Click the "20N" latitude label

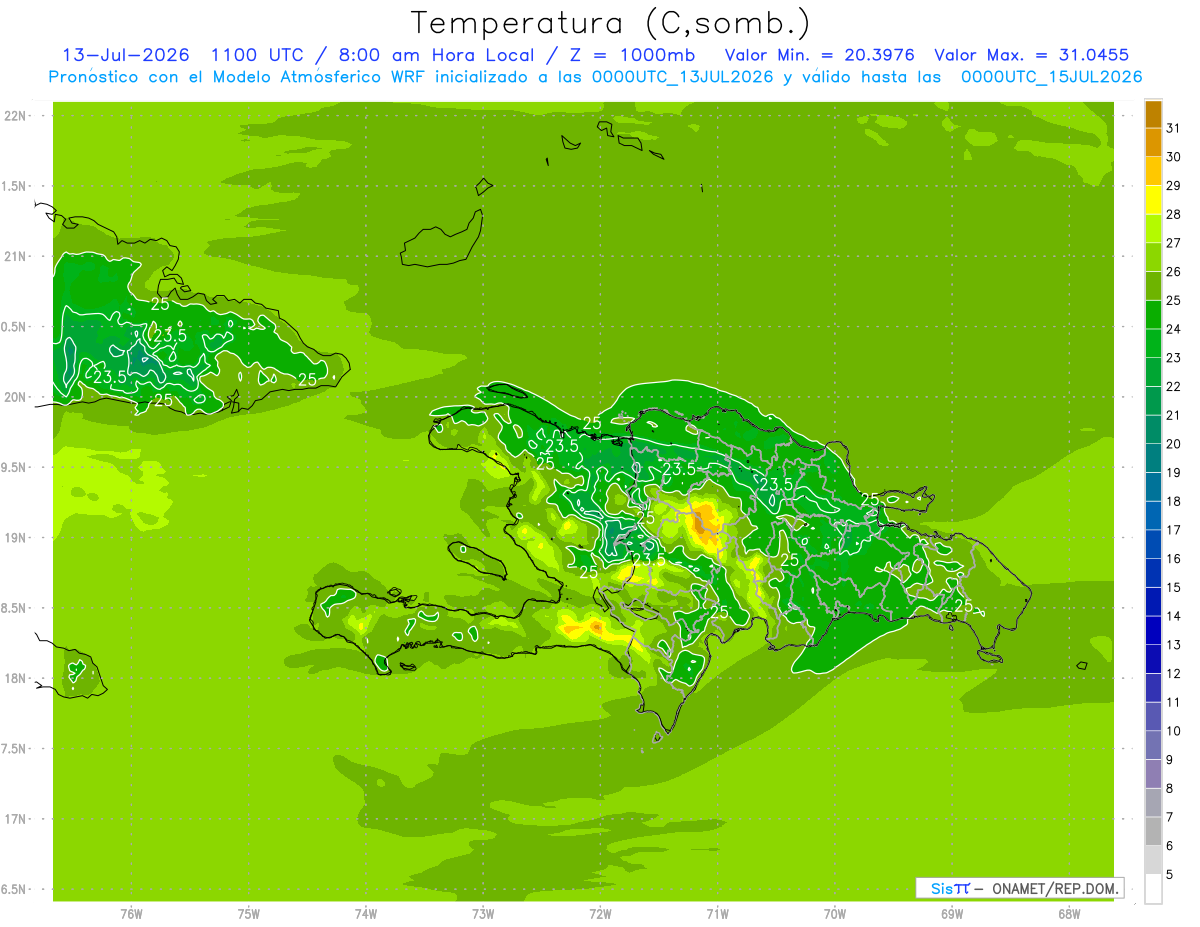(x=17, y=397)
